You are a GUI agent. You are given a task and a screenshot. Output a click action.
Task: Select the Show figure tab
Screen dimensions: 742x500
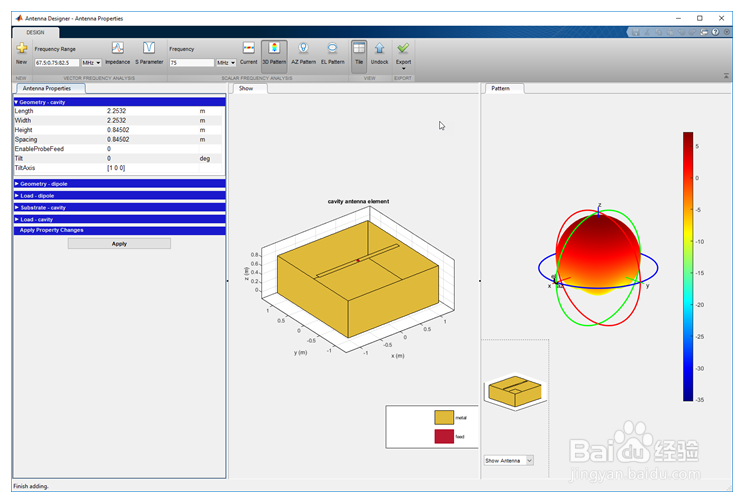pyautogui.click(x=248, y=88)
